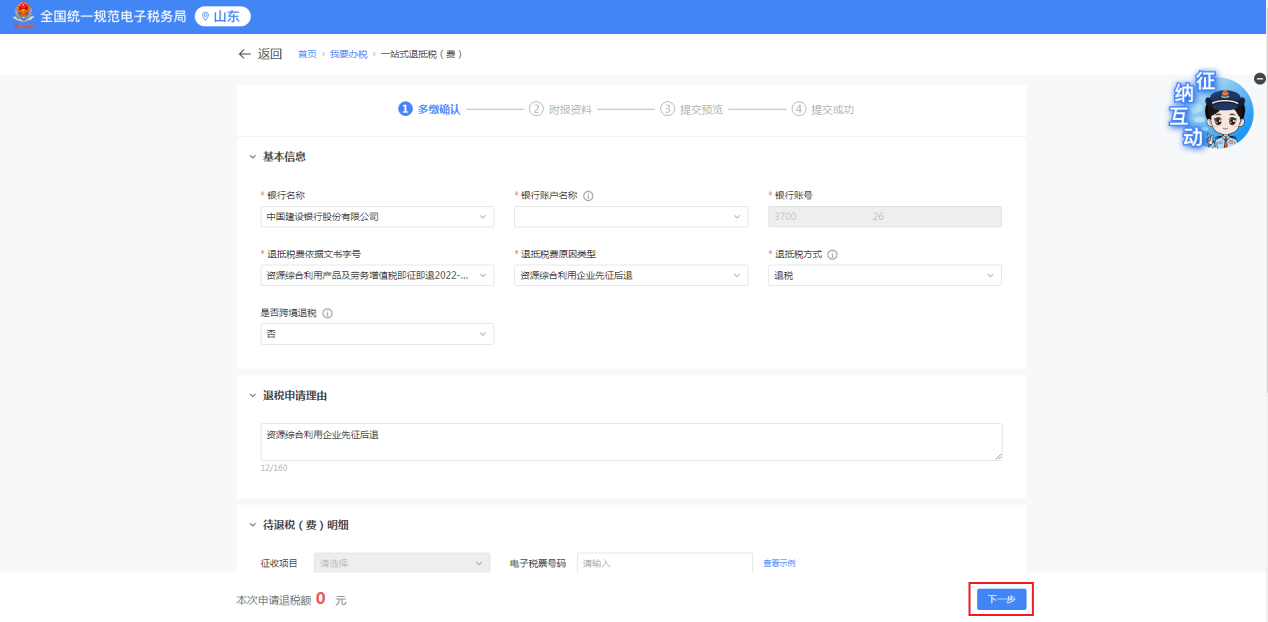Click the tax bureau emblem logo
The height and width of the screenshot is (622, 1268).
coord(22,17)
